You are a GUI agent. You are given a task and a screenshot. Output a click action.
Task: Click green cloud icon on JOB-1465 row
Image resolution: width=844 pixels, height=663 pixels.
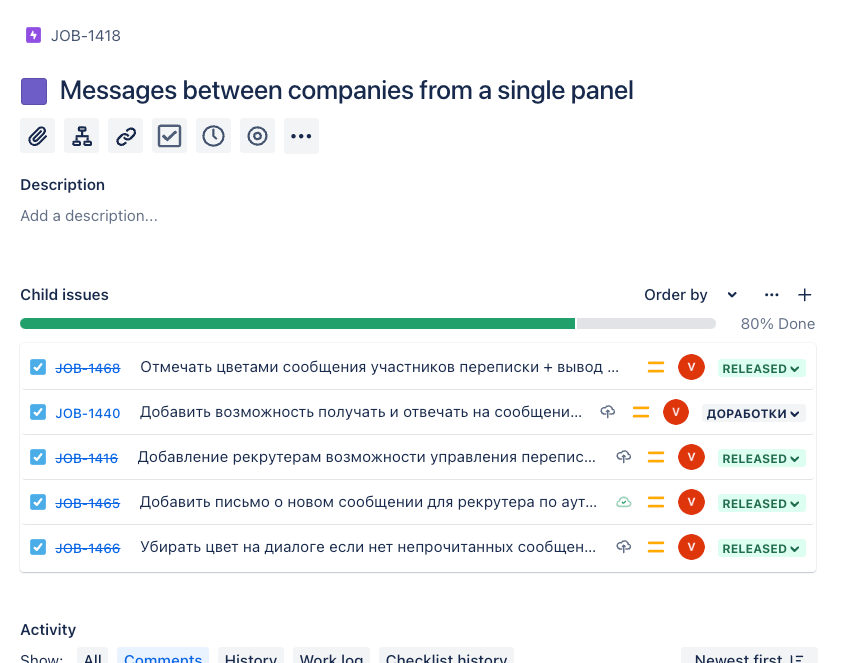[623, 502]
